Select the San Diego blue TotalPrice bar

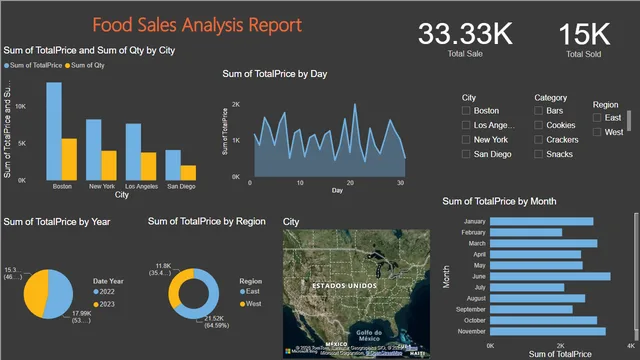[173, 165]
